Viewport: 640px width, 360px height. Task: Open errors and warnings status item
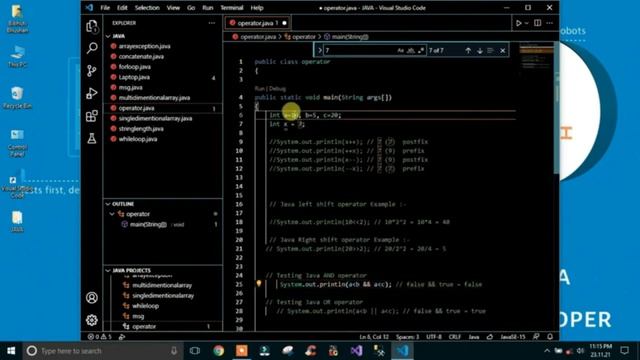point(100,337)
